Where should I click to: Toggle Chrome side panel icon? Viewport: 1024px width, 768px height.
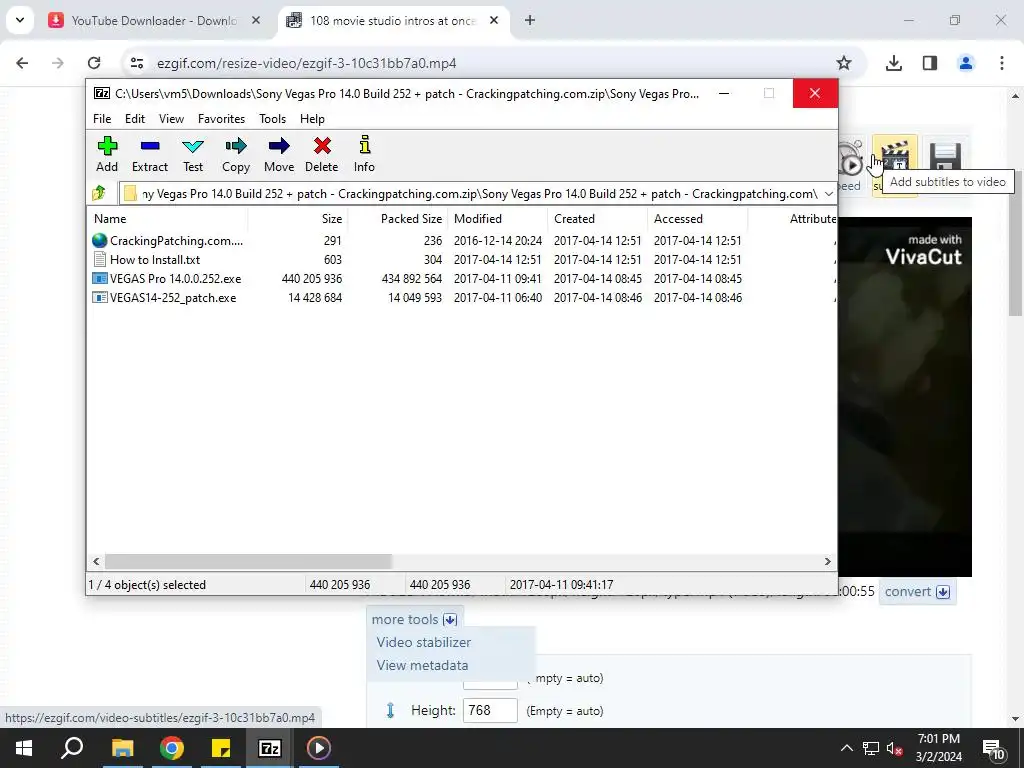pos(930,63)
